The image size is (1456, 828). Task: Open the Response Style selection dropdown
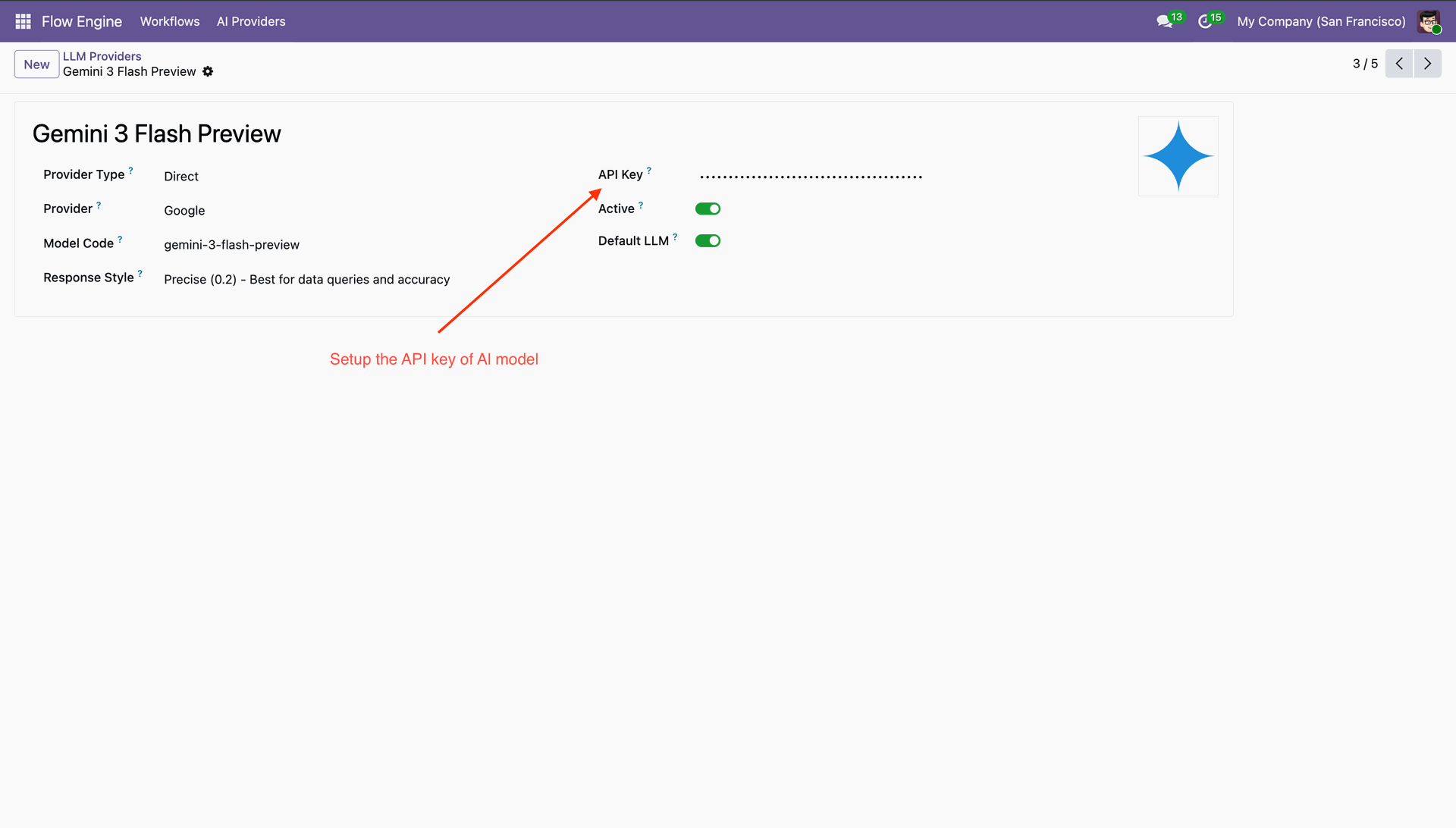pos(306,280)
